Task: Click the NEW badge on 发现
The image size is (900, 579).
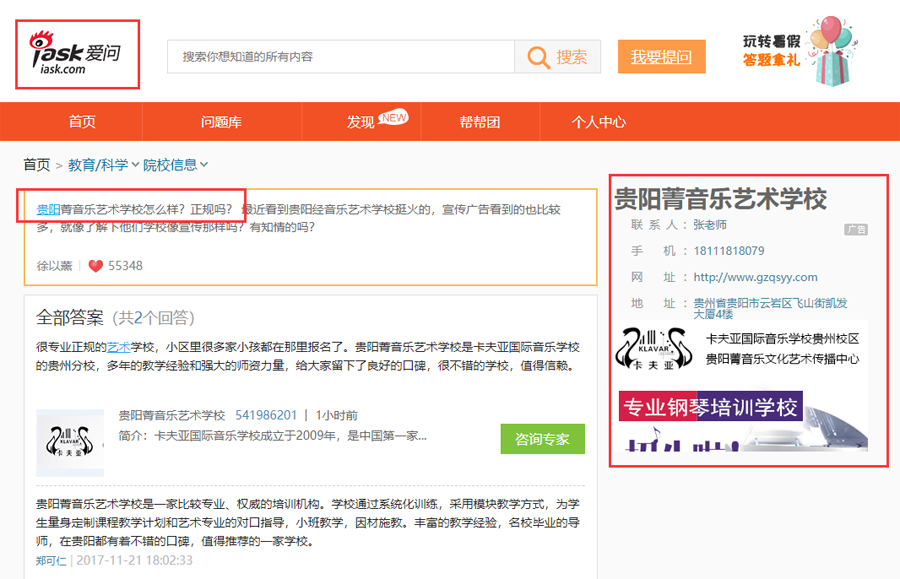Action: [x=394, y=117]
